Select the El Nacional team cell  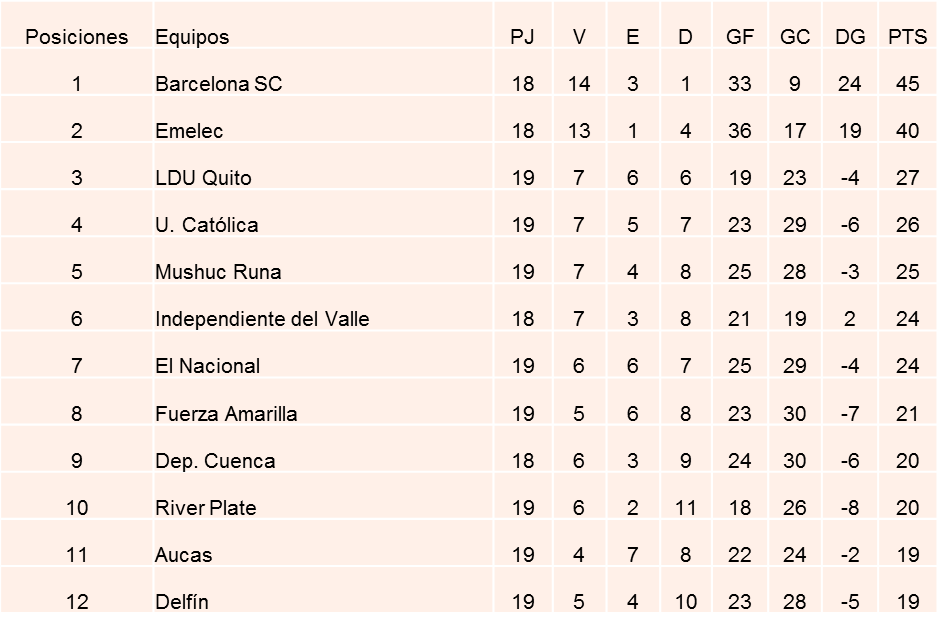(207, 366)
